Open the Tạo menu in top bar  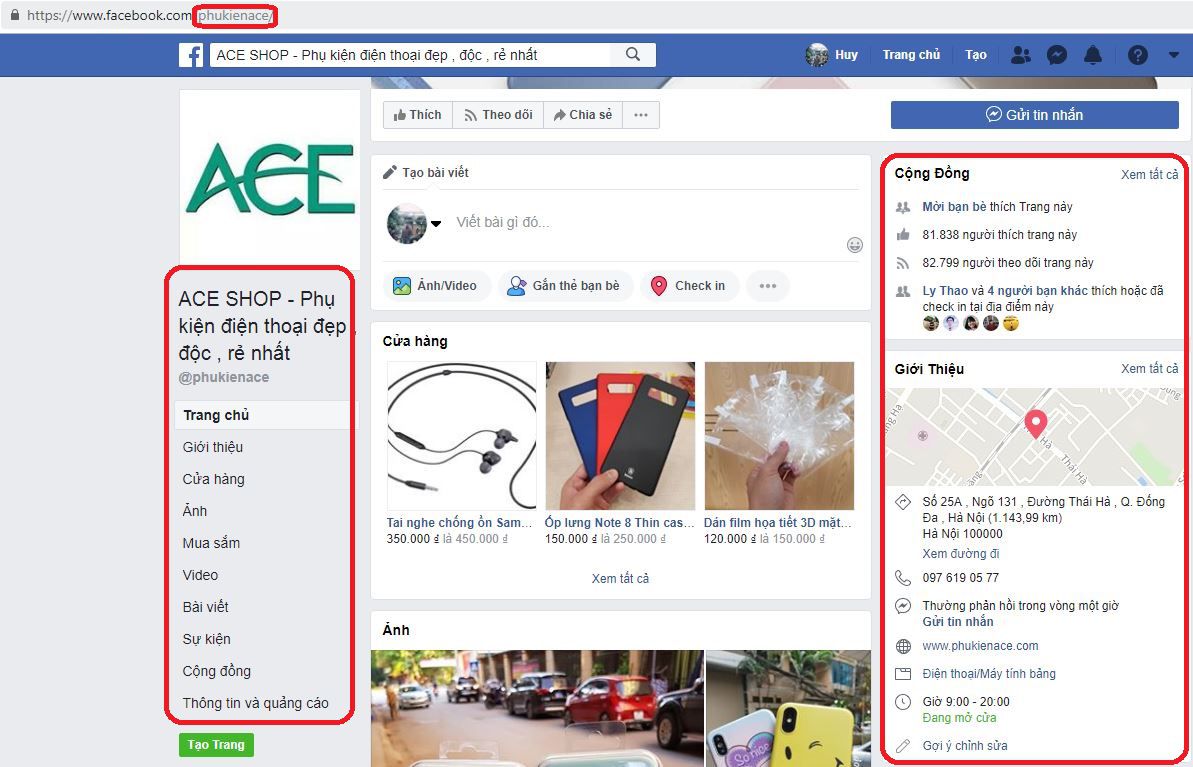point(975,55)
